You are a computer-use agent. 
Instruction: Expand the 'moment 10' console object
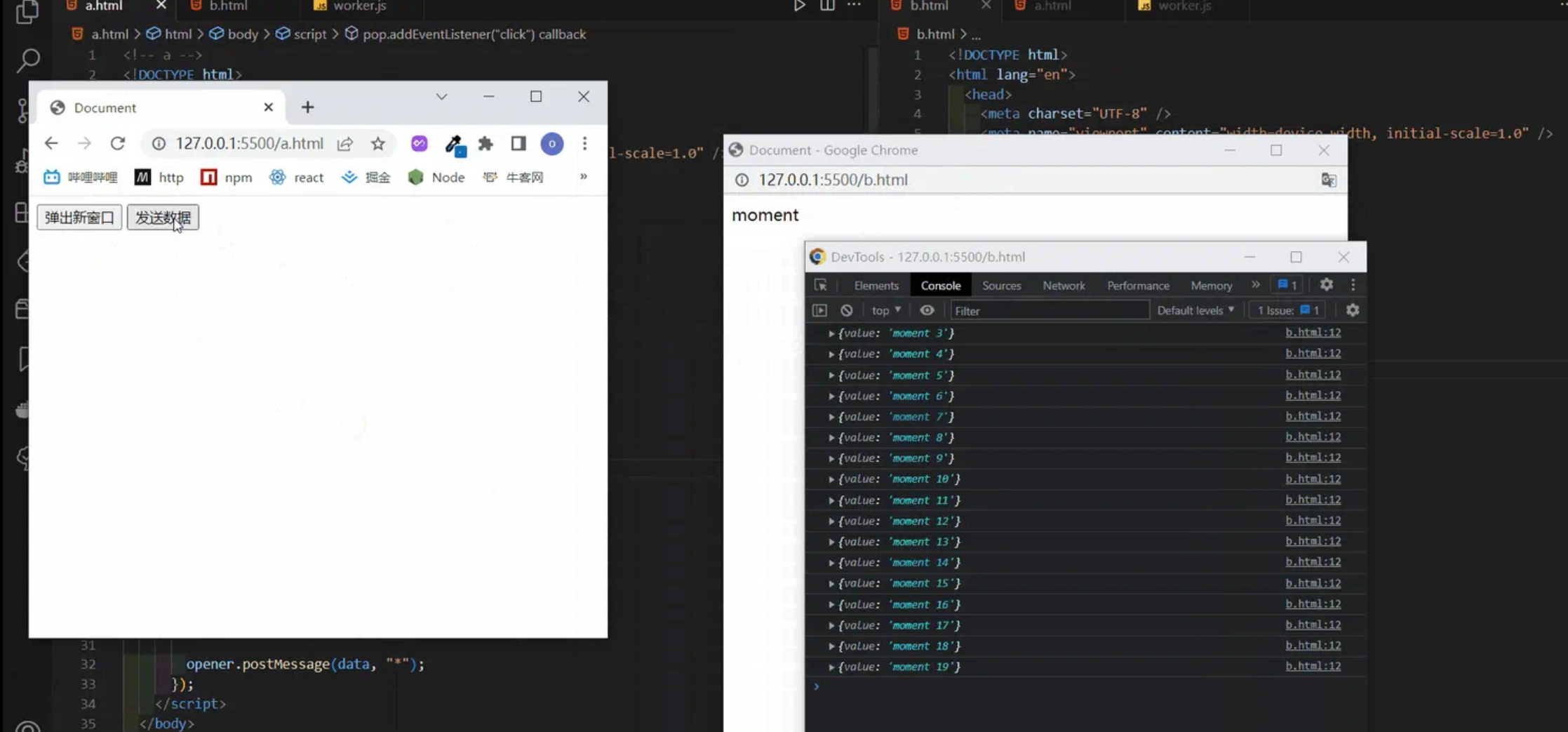pyautogui.click(x=831, y=479)
